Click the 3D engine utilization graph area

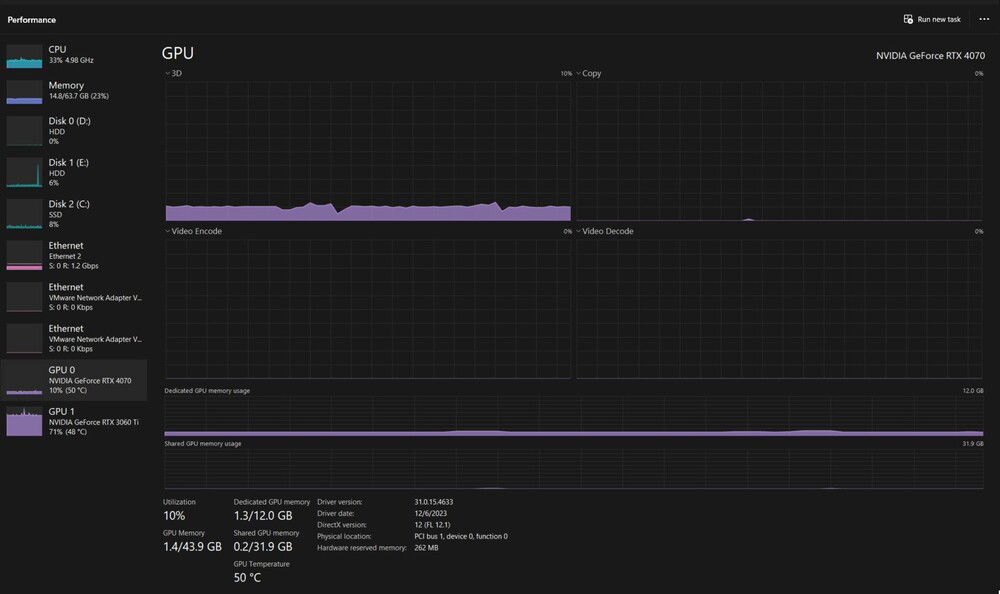pos(368,150)
